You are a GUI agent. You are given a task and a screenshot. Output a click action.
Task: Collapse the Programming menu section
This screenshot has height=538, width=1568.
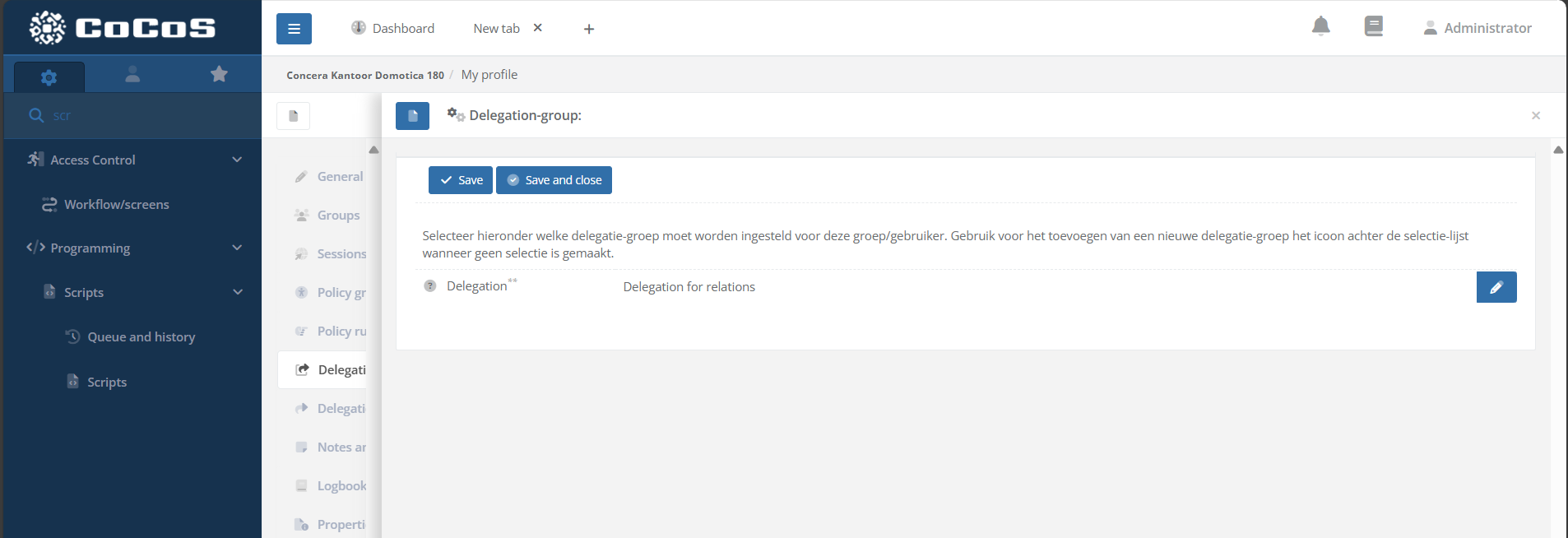point(237,248)
